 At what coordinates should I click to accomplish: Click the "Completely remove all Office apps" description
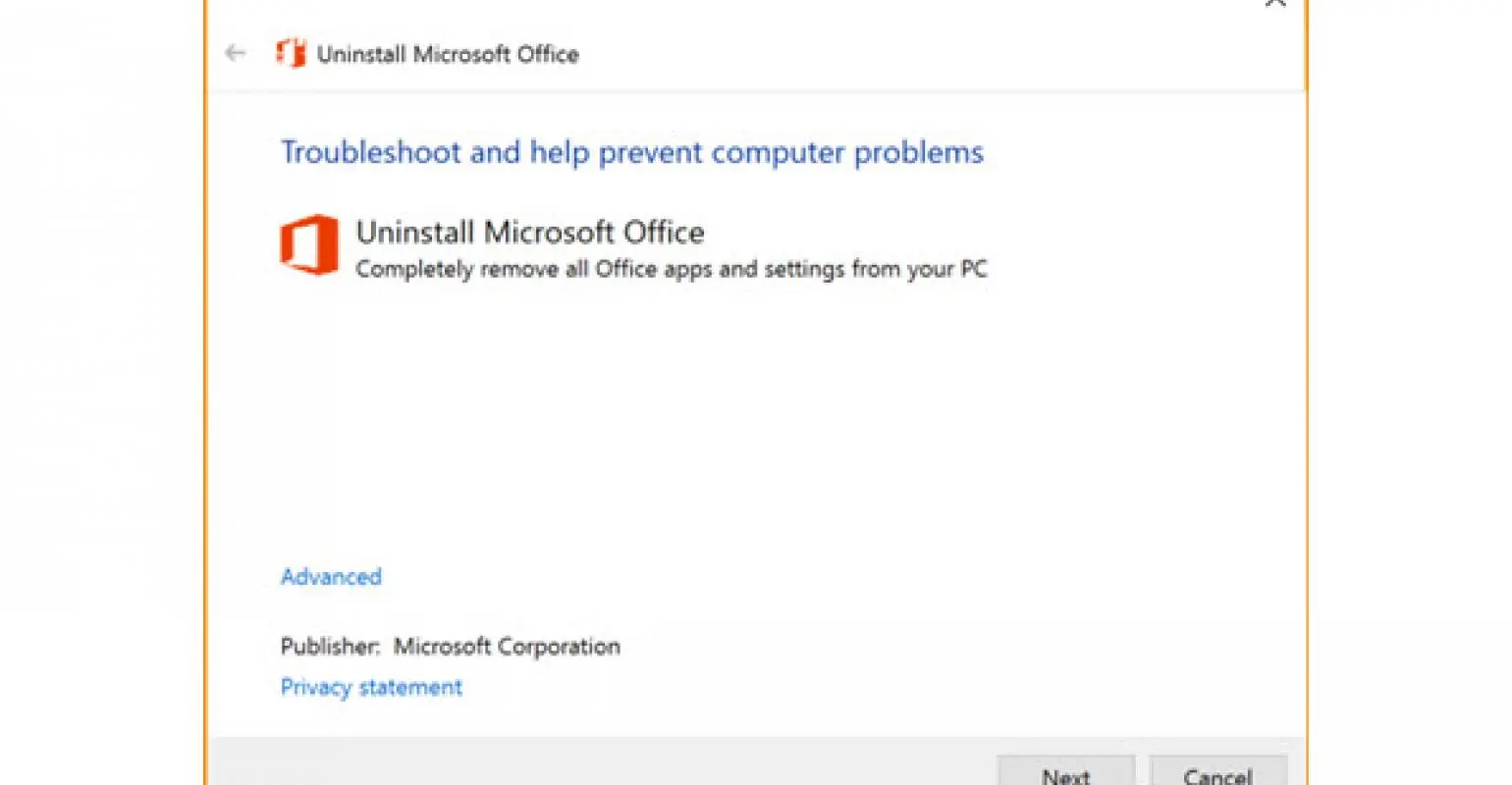[671, 270]
